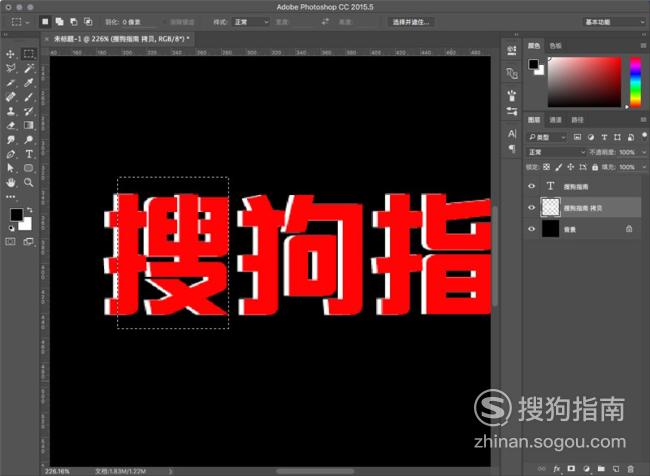
Task: Filter for type layers
Action: (604, 137)
